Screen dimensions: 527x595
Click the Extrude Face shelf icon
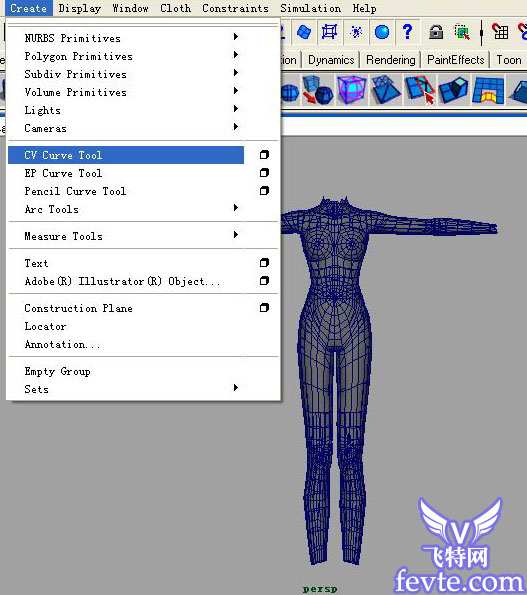pyautogui.click(x=453, y=90)
